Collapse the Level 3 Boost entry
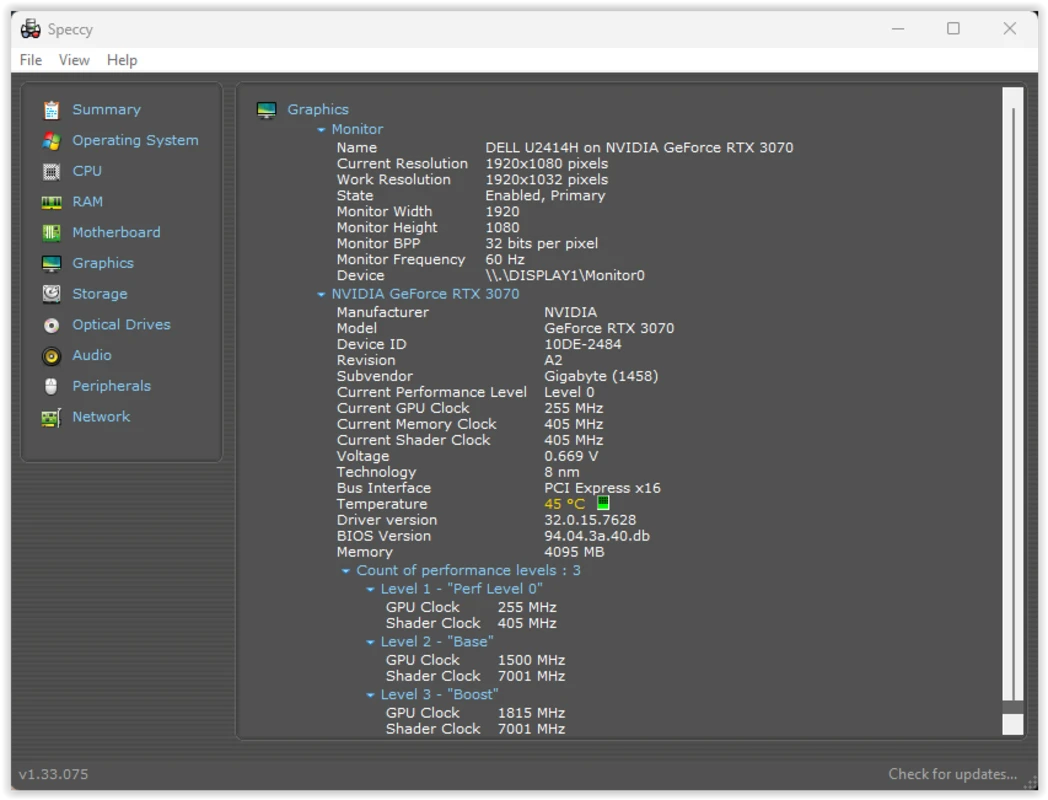Screen dimensions: 1048x800 (371, 693)
